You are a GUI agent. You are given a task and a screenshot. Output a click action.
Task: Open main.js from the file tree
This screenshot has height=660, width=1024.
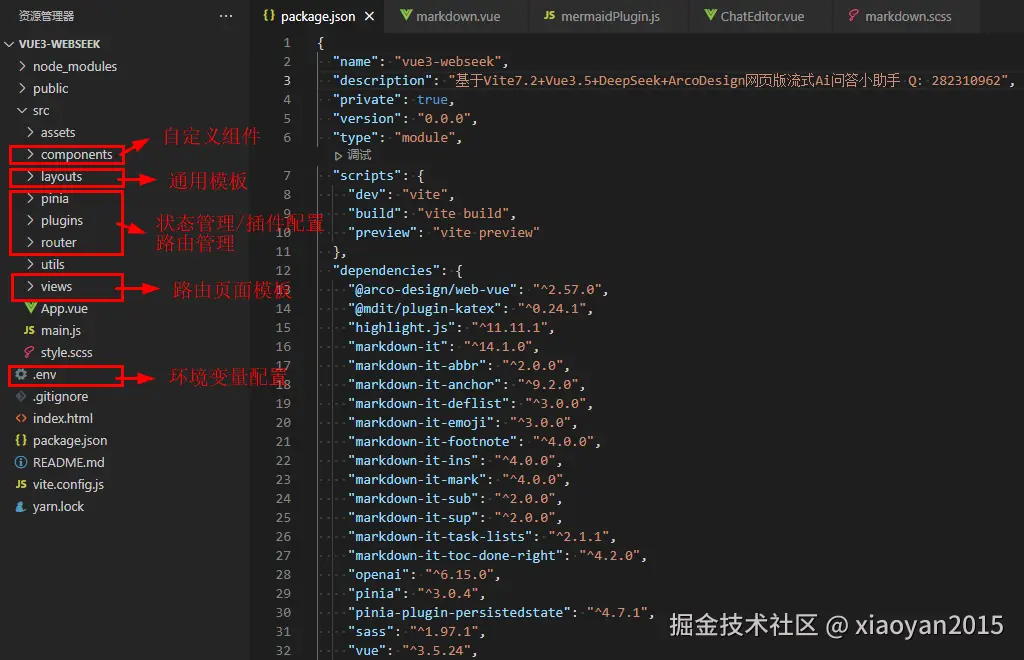click(x=61, y=330)
